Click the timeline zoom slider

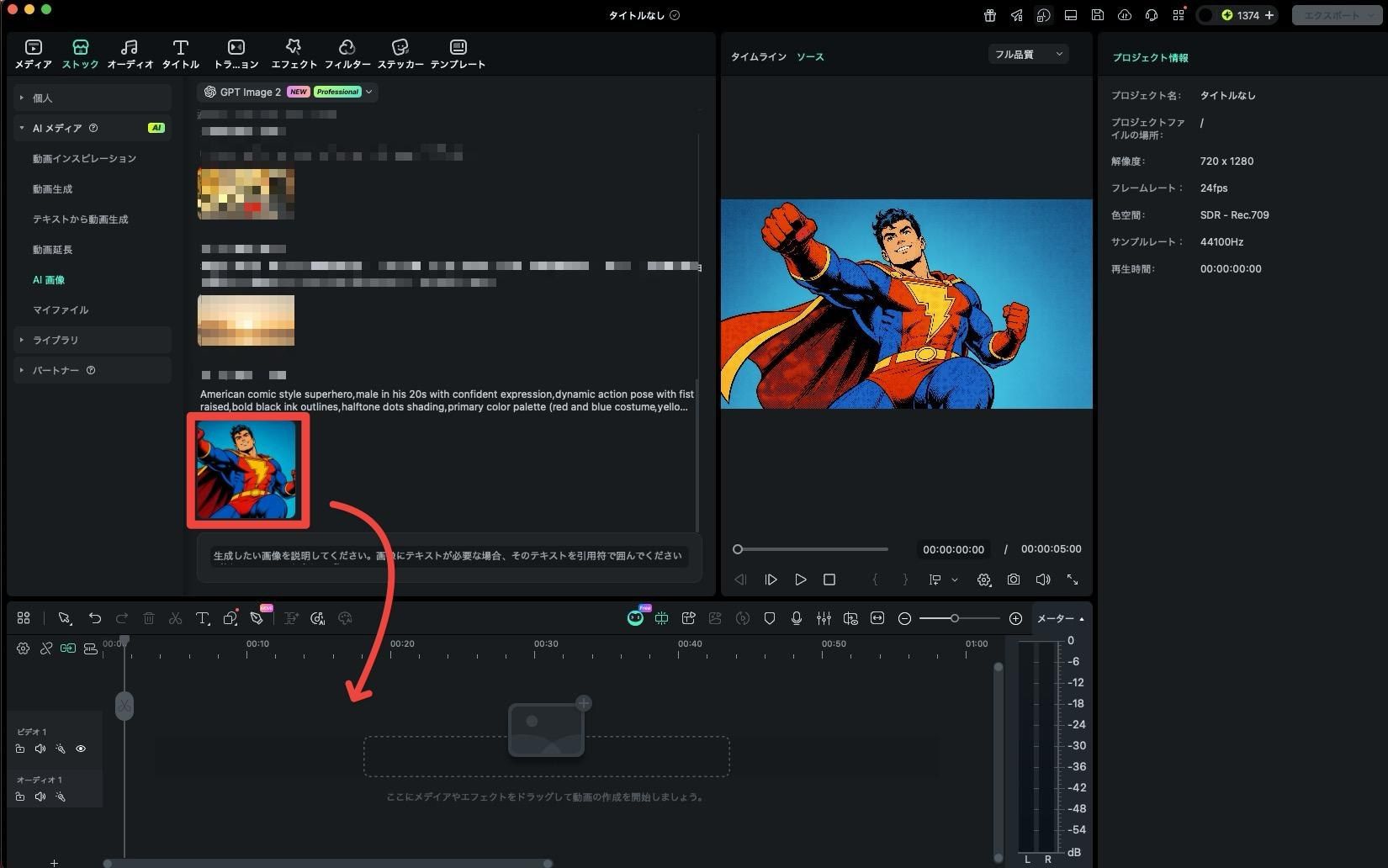coord(960,618)
